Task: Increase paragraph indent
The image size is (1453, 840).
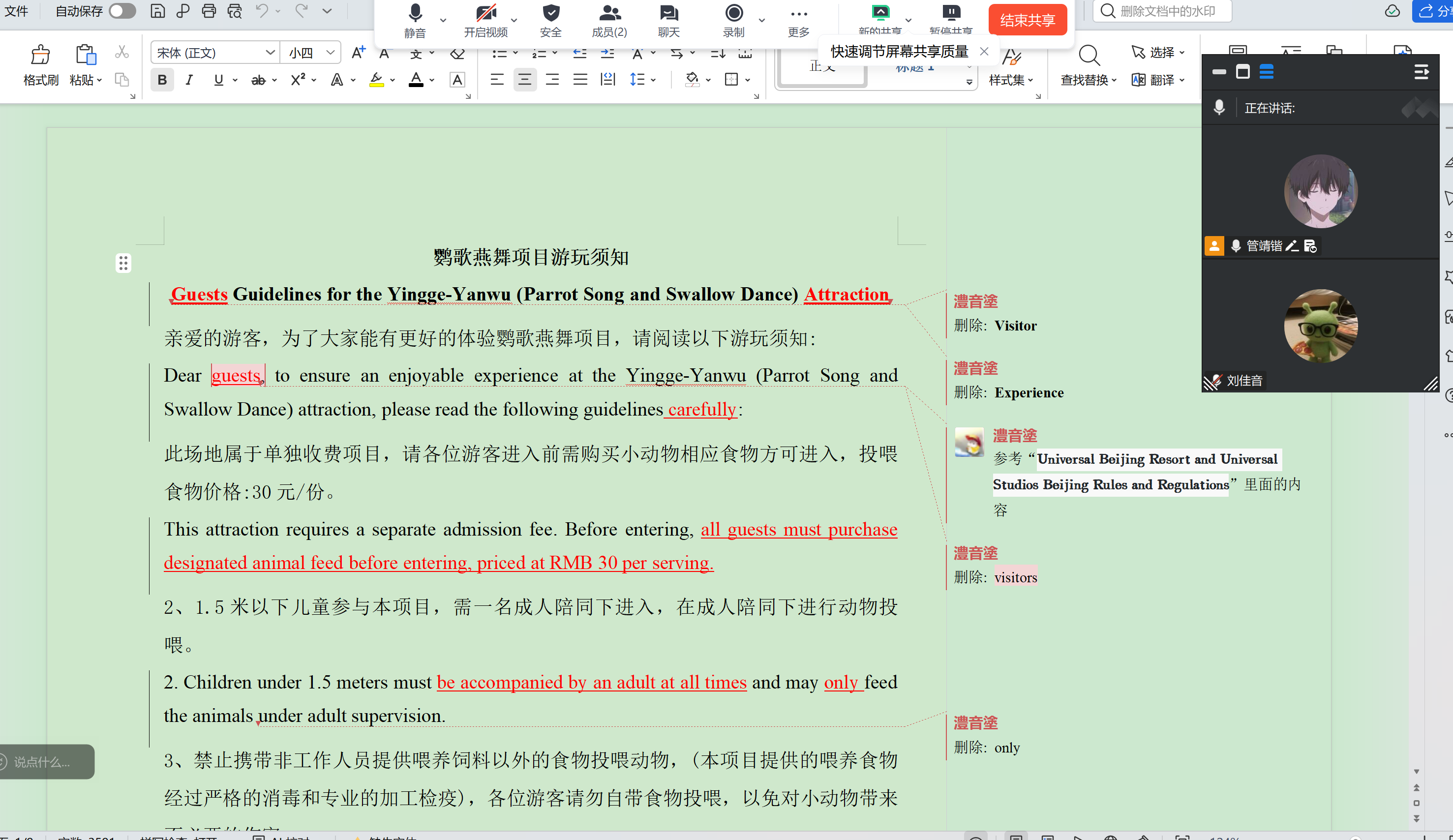Action: pyautogui.click(x=607, y=53)
